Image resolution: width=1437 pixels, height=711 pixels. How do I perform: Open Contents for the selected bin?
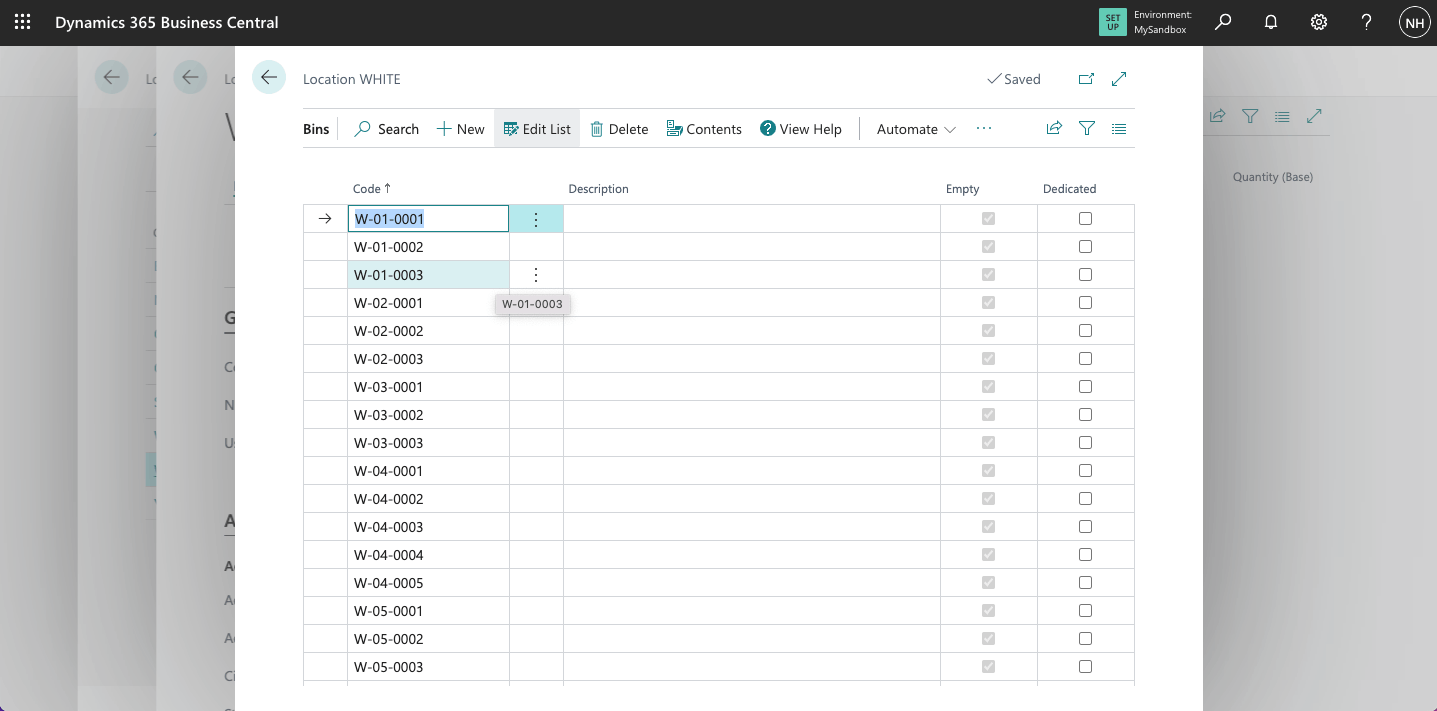coord(704,129)
